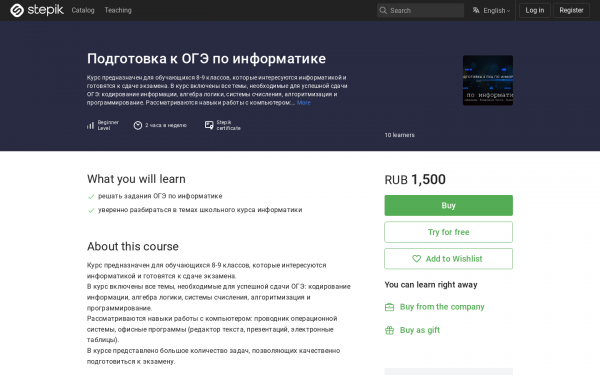
Task: Click the search magnifier icon
Action: pyautogui.click(x=383, y=10)
